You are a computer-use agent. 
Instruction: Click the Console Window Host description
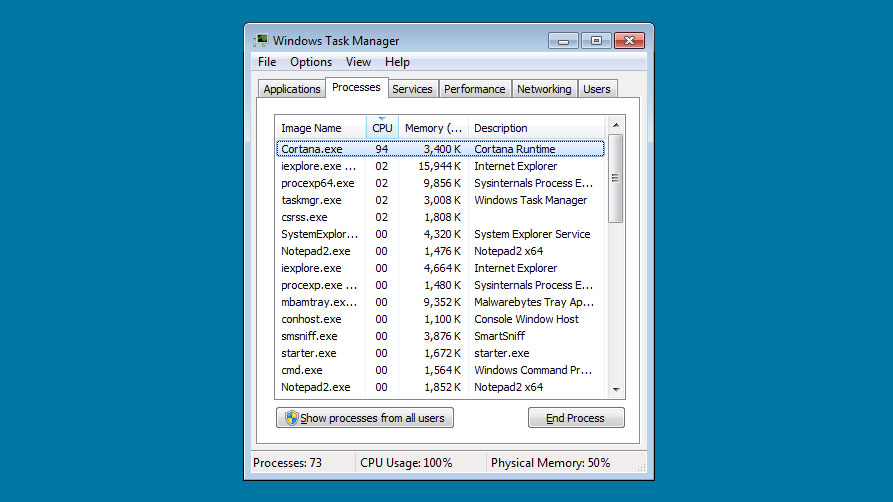coord(526,319)
